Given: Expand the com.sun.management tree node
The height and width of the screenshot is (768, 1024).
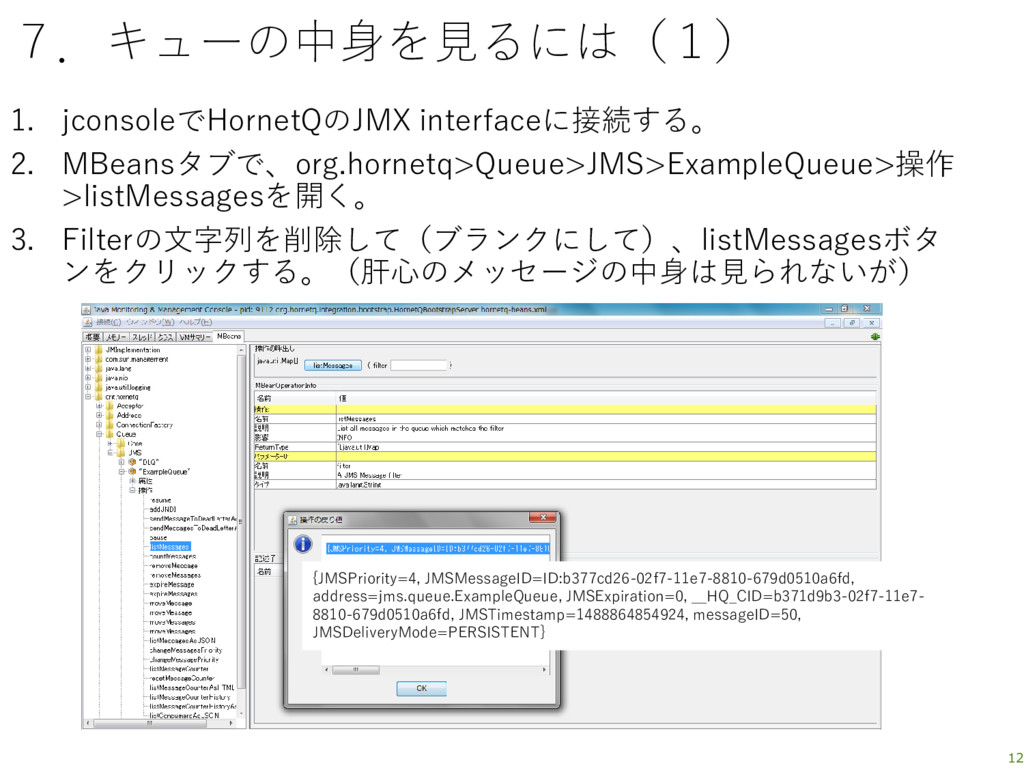Looking at the screenshot, I should (88, 359).
